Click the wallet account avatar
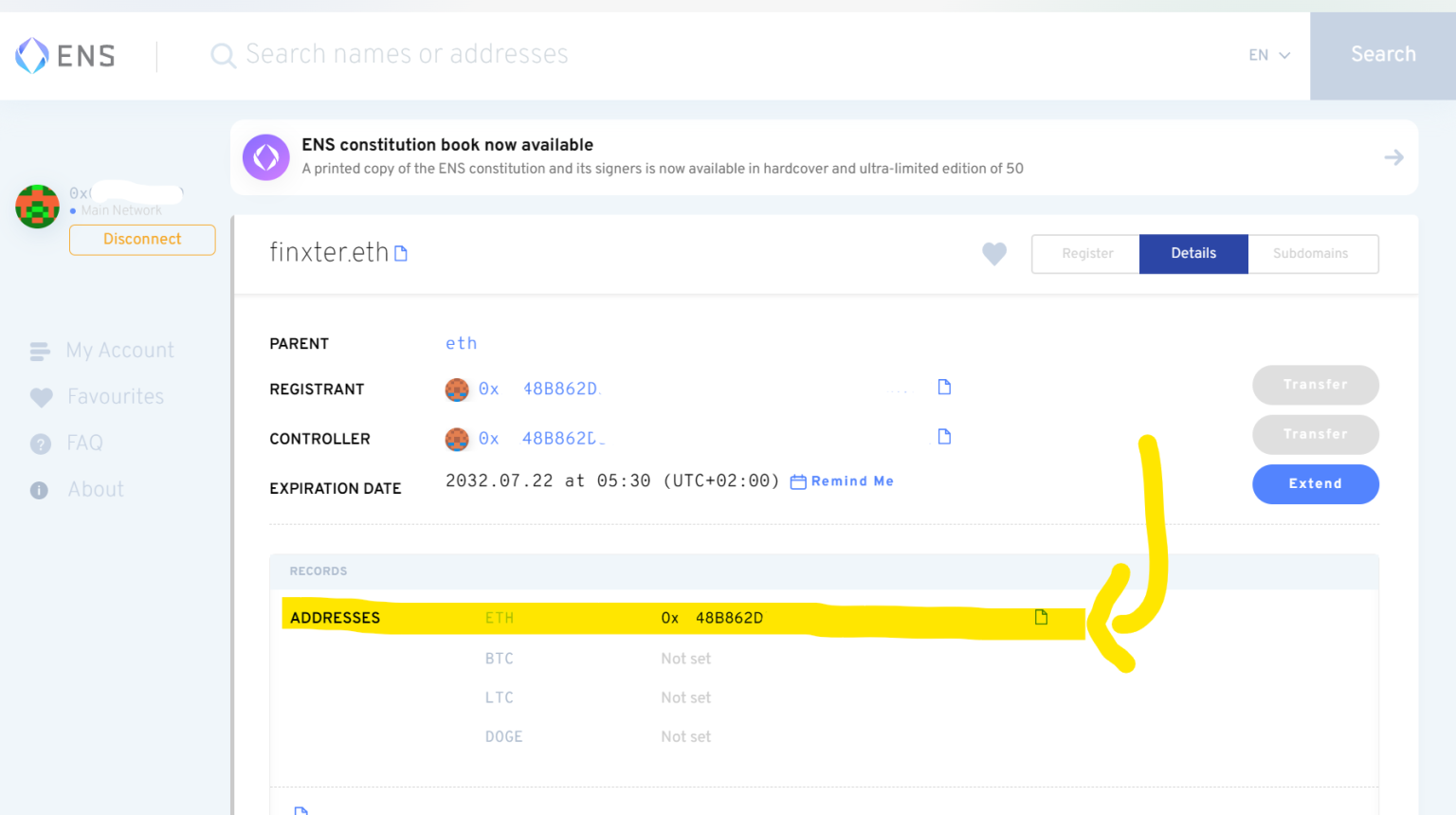The image size is (1456, 815). click(38, 207)
